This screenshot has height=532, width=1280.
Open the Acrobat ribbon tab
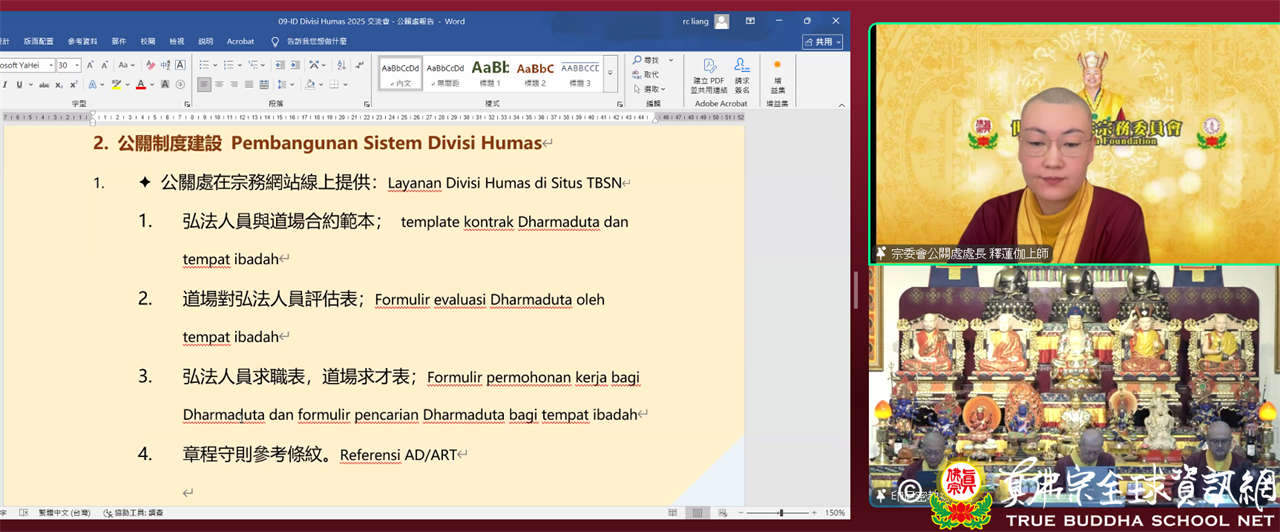(x=240, y=42)
